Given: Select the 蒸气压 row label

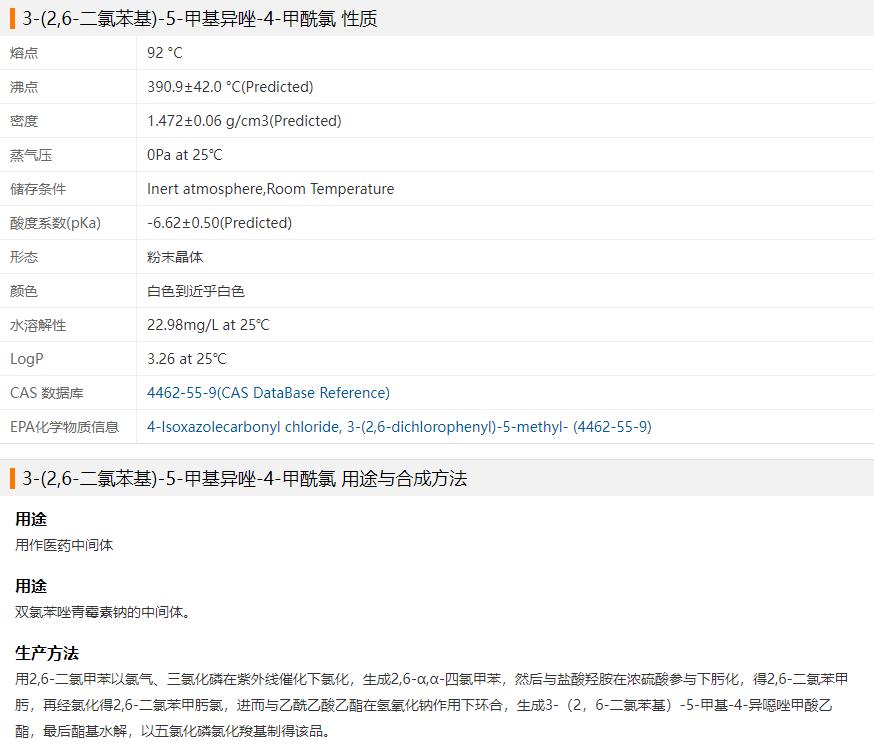Looking at the screenshot, I should tap(31, 155).
